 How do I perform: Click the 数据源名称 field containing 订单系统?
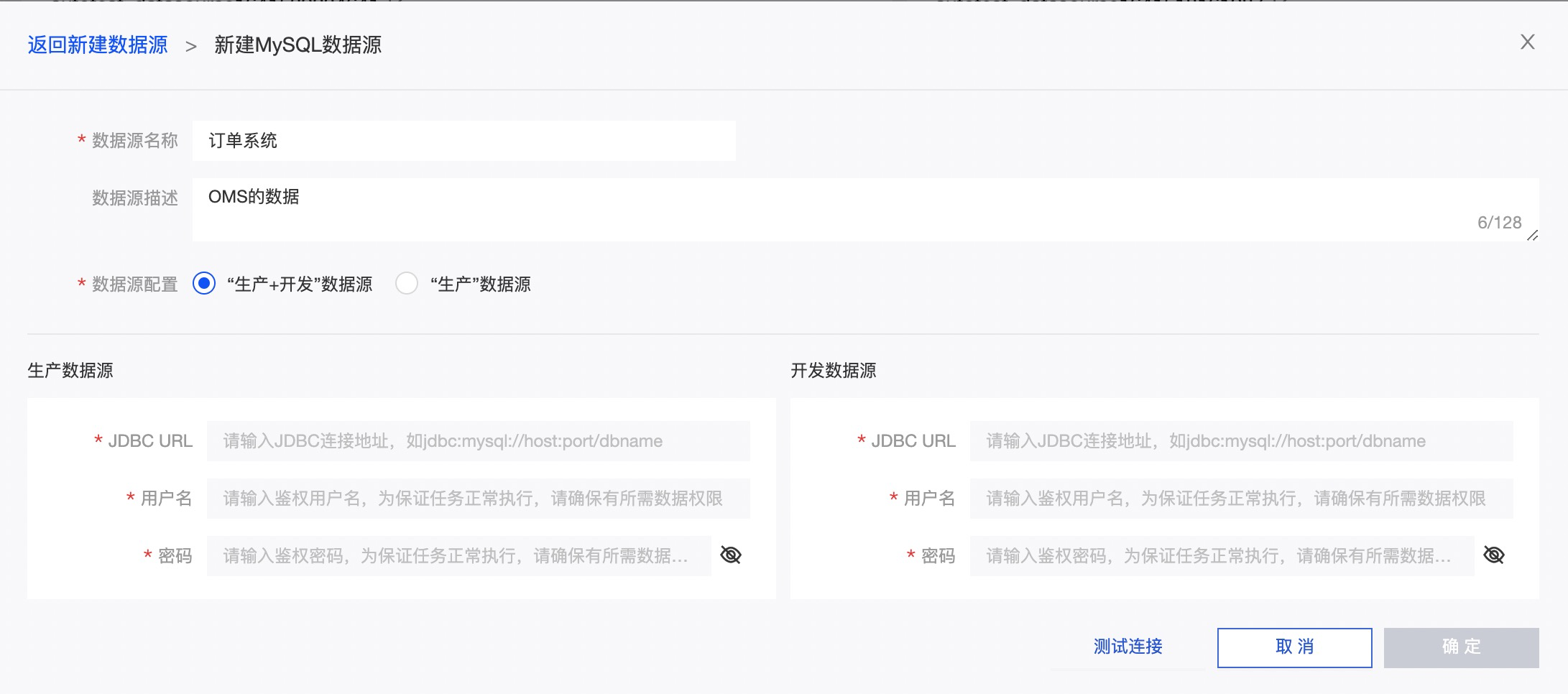(464, 141)
